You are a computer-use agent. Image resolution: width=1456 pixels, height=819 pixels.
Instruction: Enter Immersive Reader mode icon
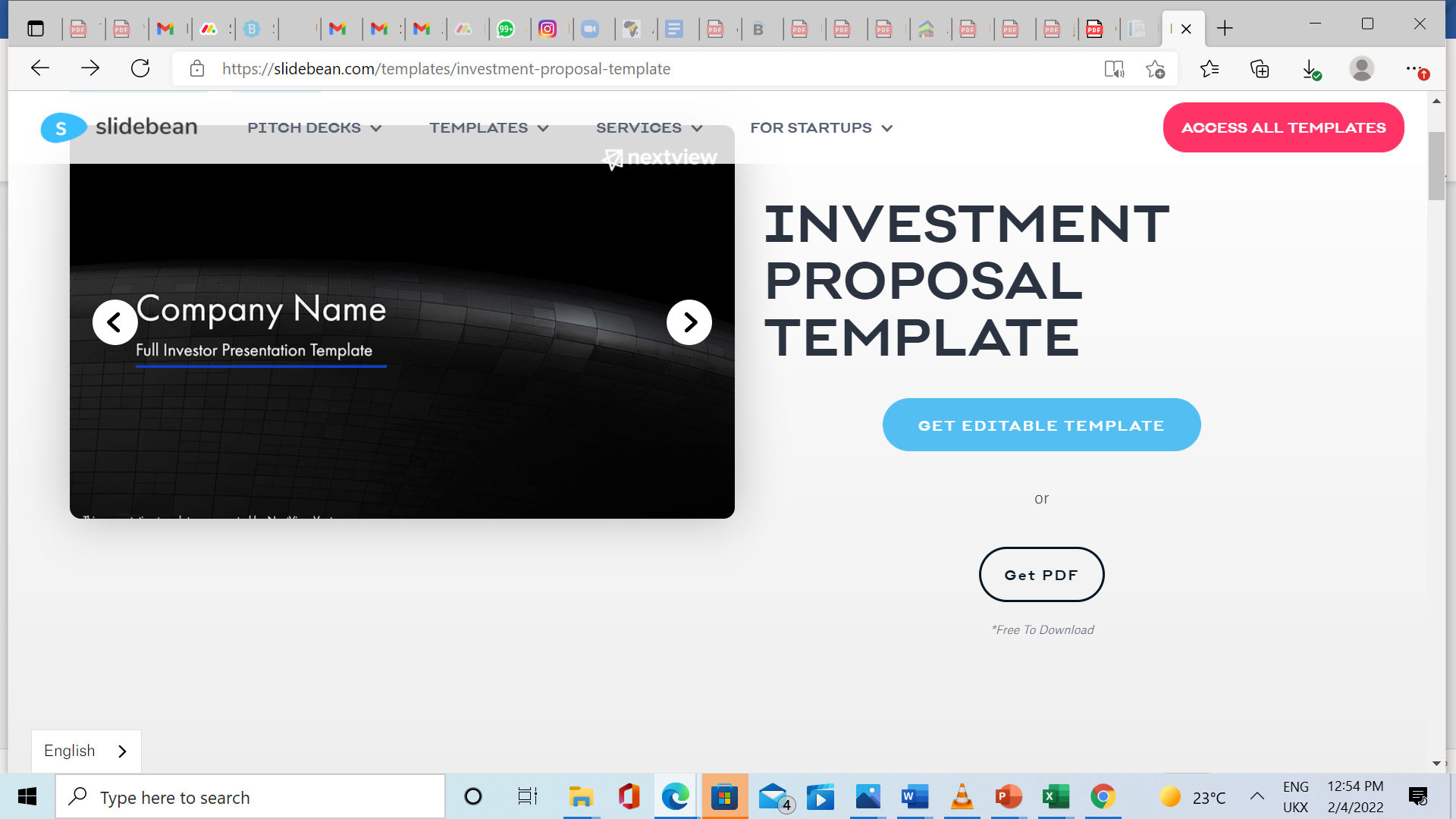[1114, 69]
